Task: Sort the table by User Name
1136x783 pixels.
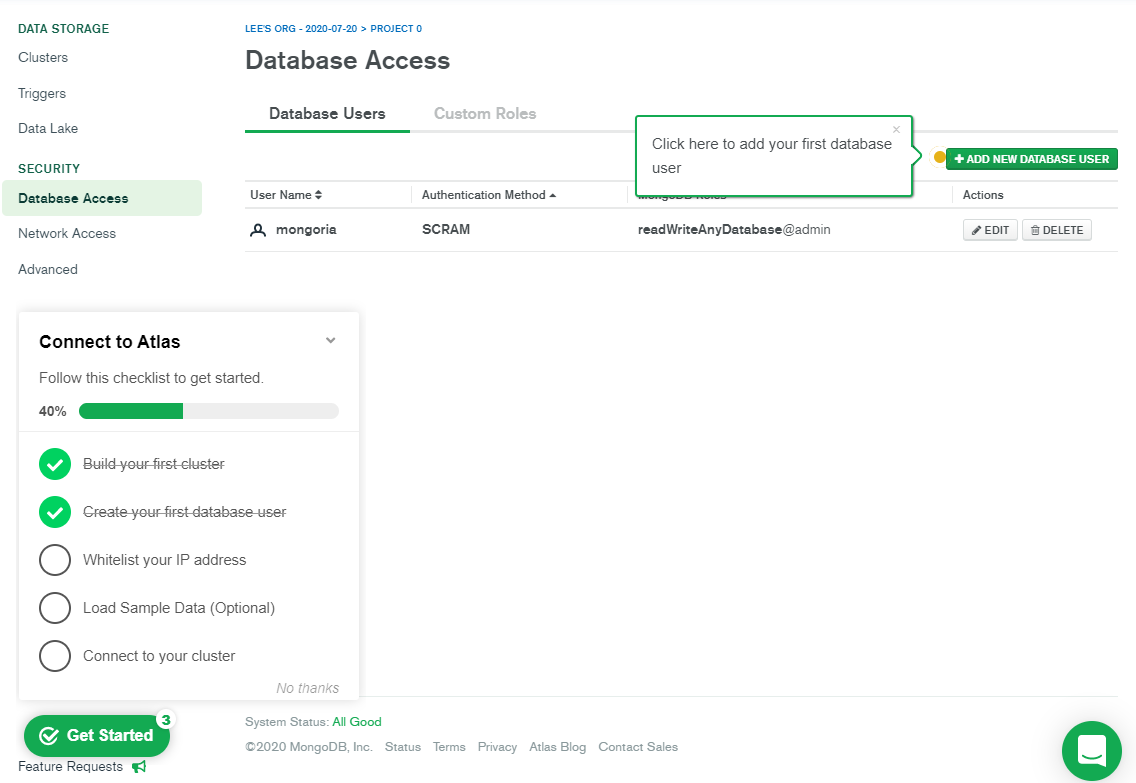Action: coord(286,195)
